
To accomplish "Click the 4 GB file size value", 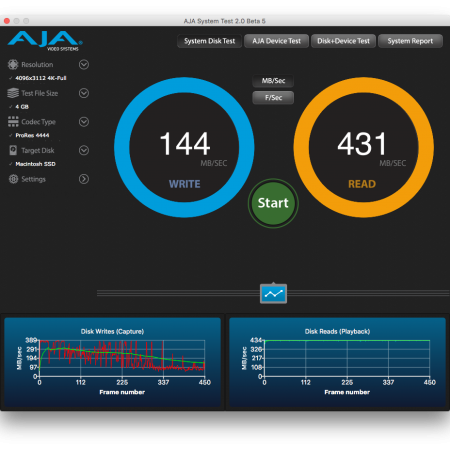I will point(22,107).
